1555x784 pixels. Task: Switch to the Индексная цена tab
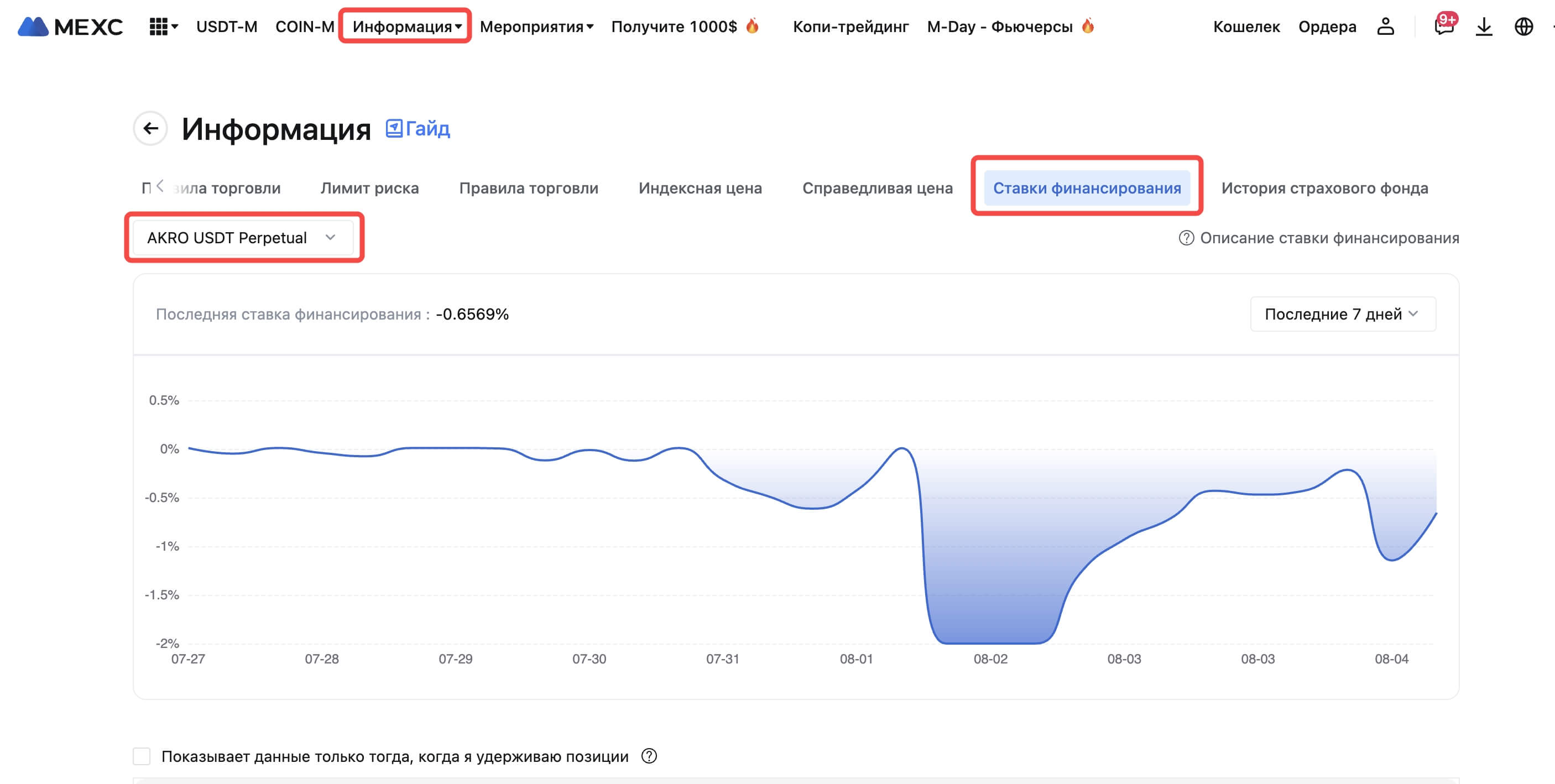[700, 189]
